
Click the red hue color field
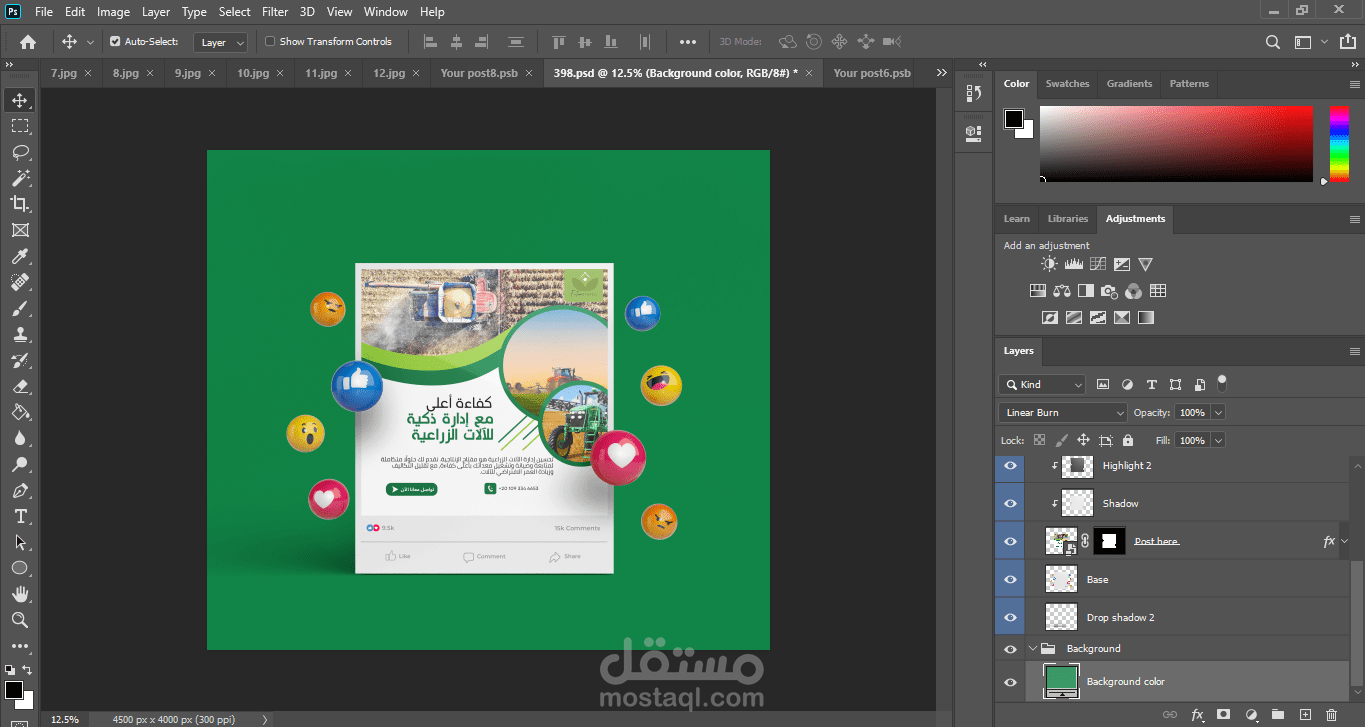(1176, 144)
